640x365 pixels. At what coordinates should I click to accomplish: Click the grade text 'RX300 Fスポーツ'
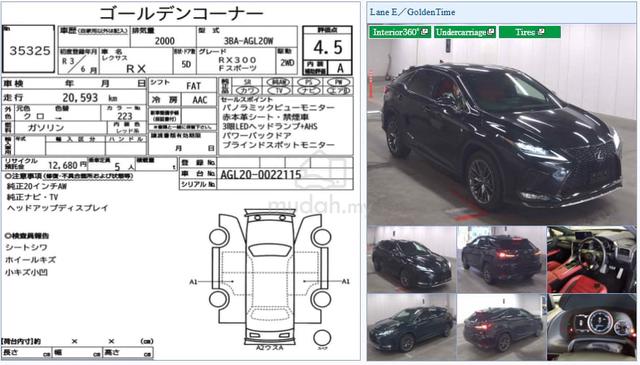coord(238,64)
